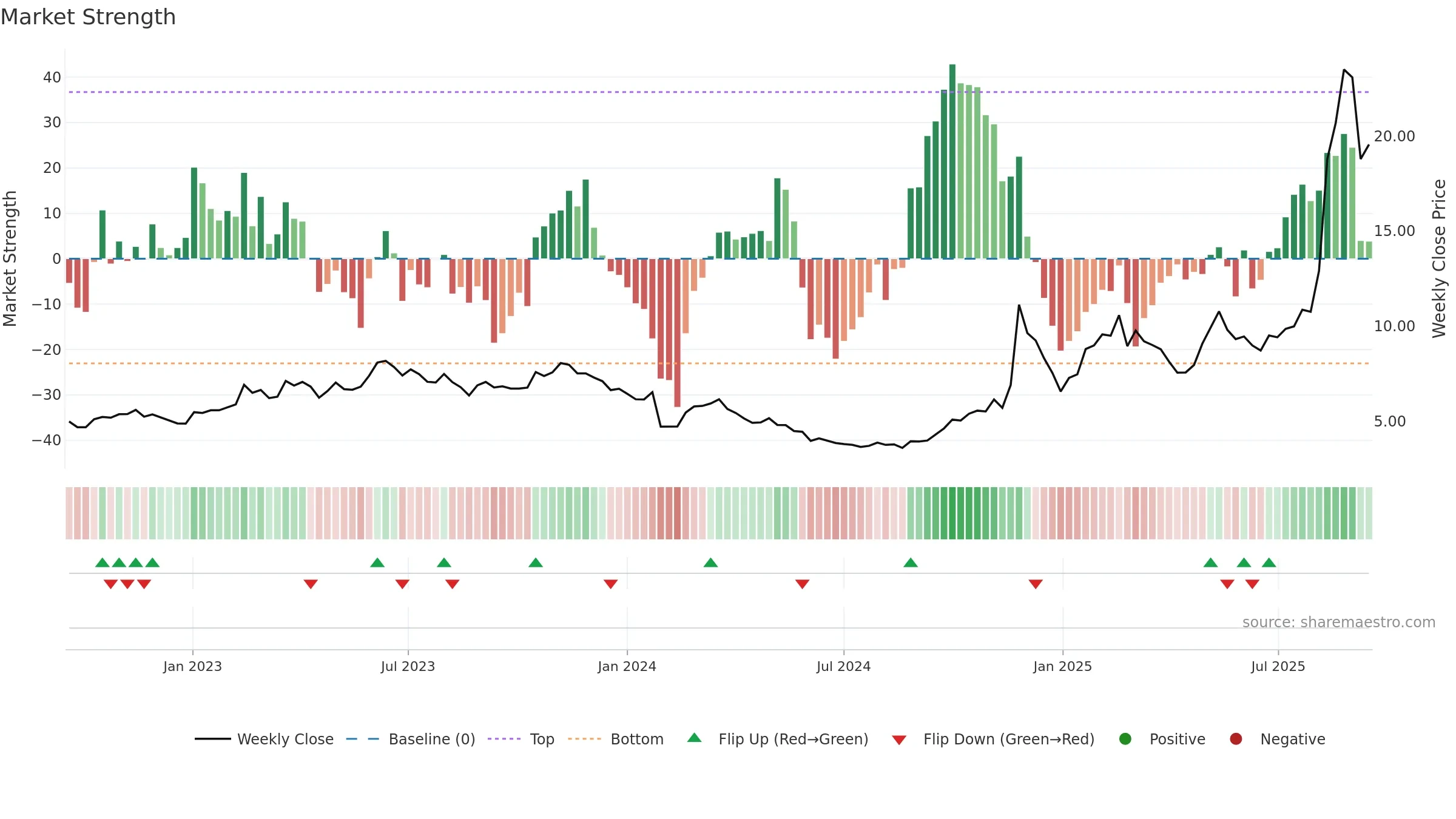The width and height of the screenshot is (1456, 819).
Task: Click the 10.00 price axis label
Action: (1394, 326)
